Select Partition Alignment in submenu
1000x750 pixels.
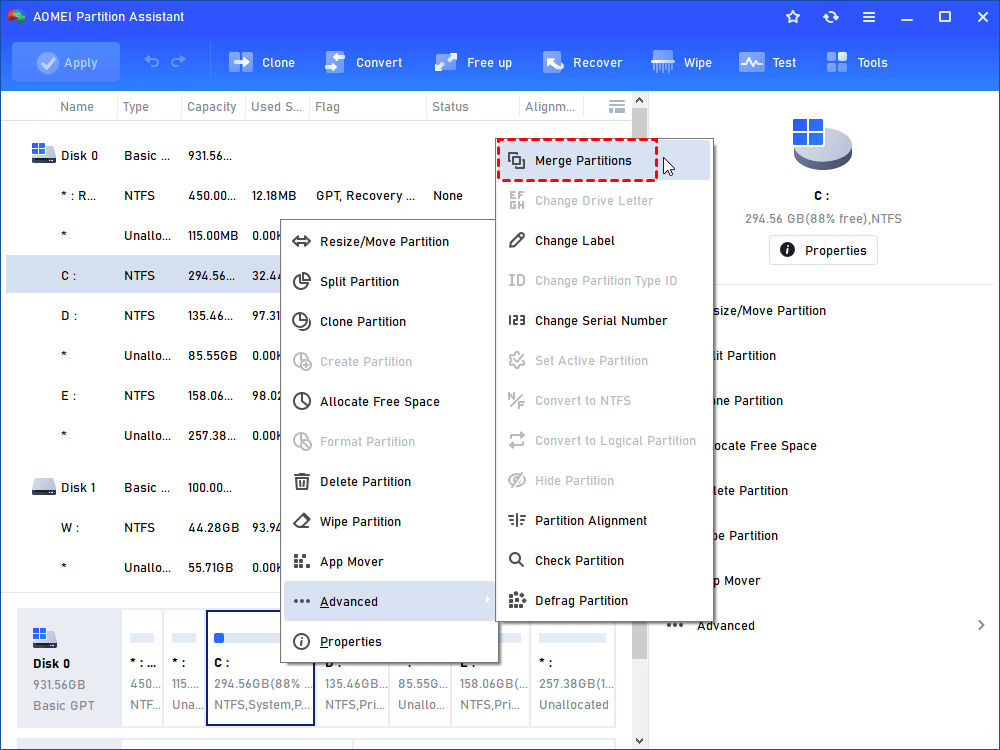(x=603, y=520)
